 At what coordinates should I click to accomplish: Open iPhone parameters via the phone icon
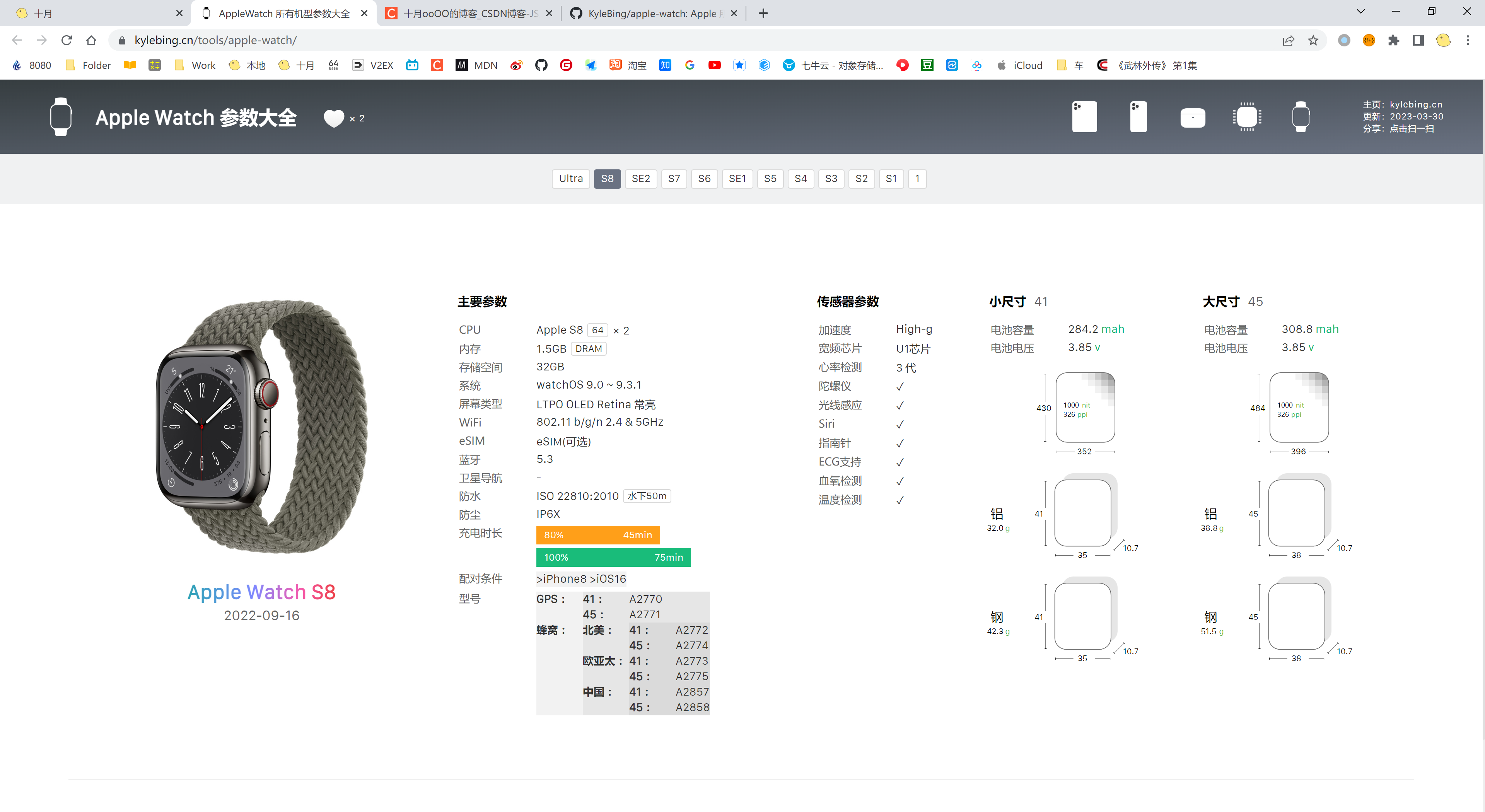coord(1138,116)
